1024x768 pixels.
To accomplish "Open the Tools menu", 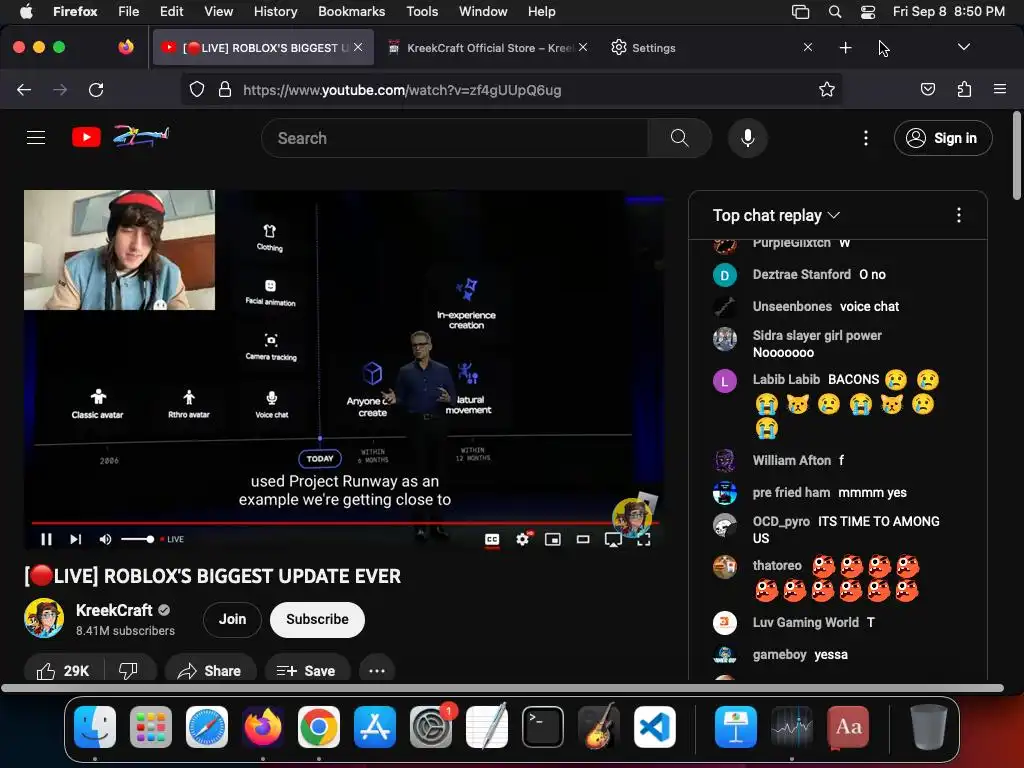I will click(422, 12).
